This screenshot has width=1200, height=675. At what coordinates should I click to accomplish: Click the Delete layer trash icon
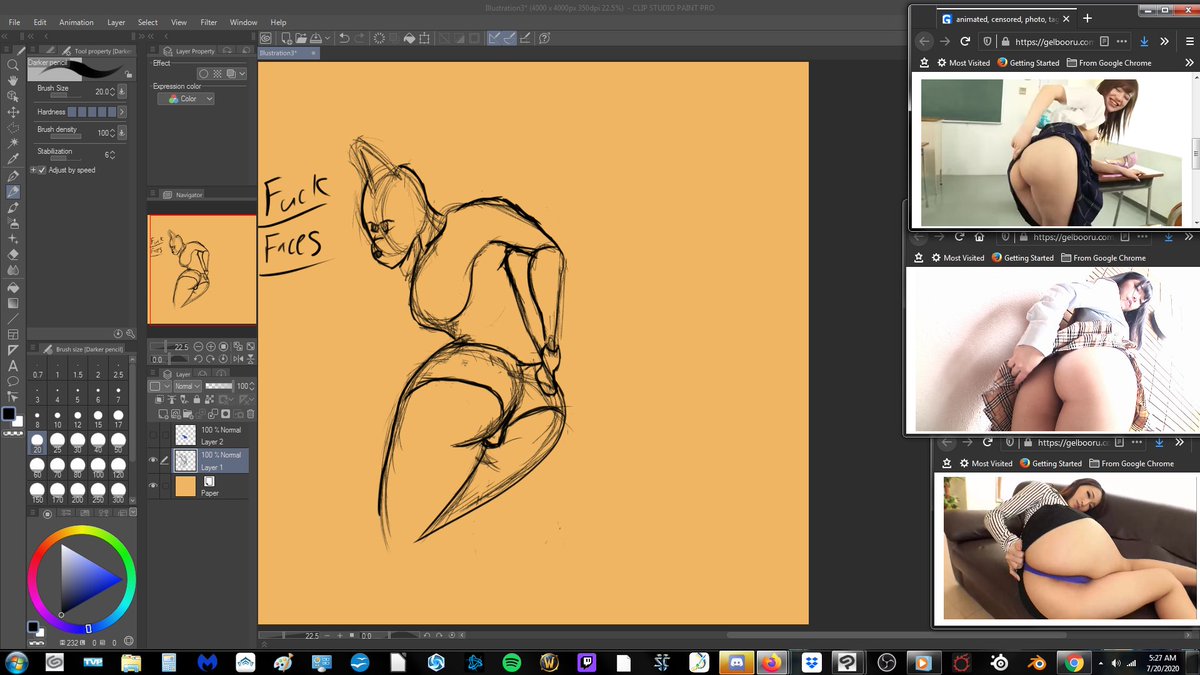click(250, 414)
